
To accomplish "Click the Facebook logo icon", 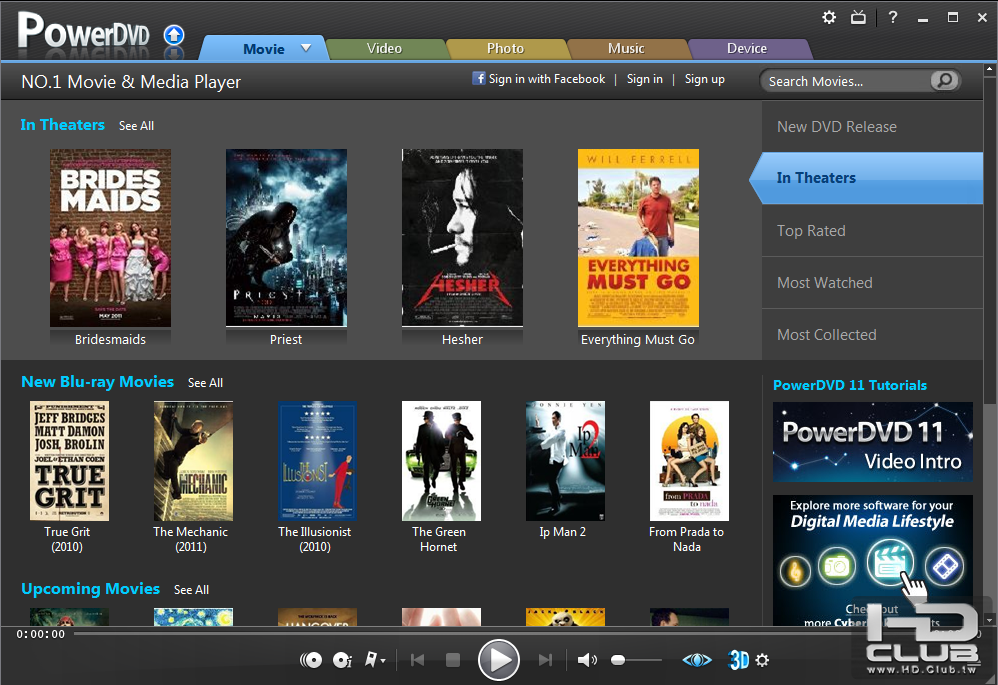I will pyautogui.click(x=479, y=78).
